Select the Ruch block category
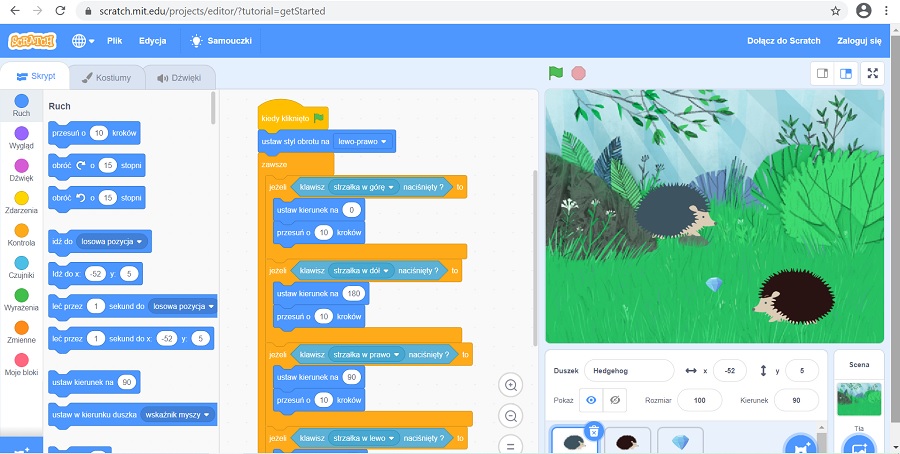Screen dimensions: 900x454 (x=21, y=106)
